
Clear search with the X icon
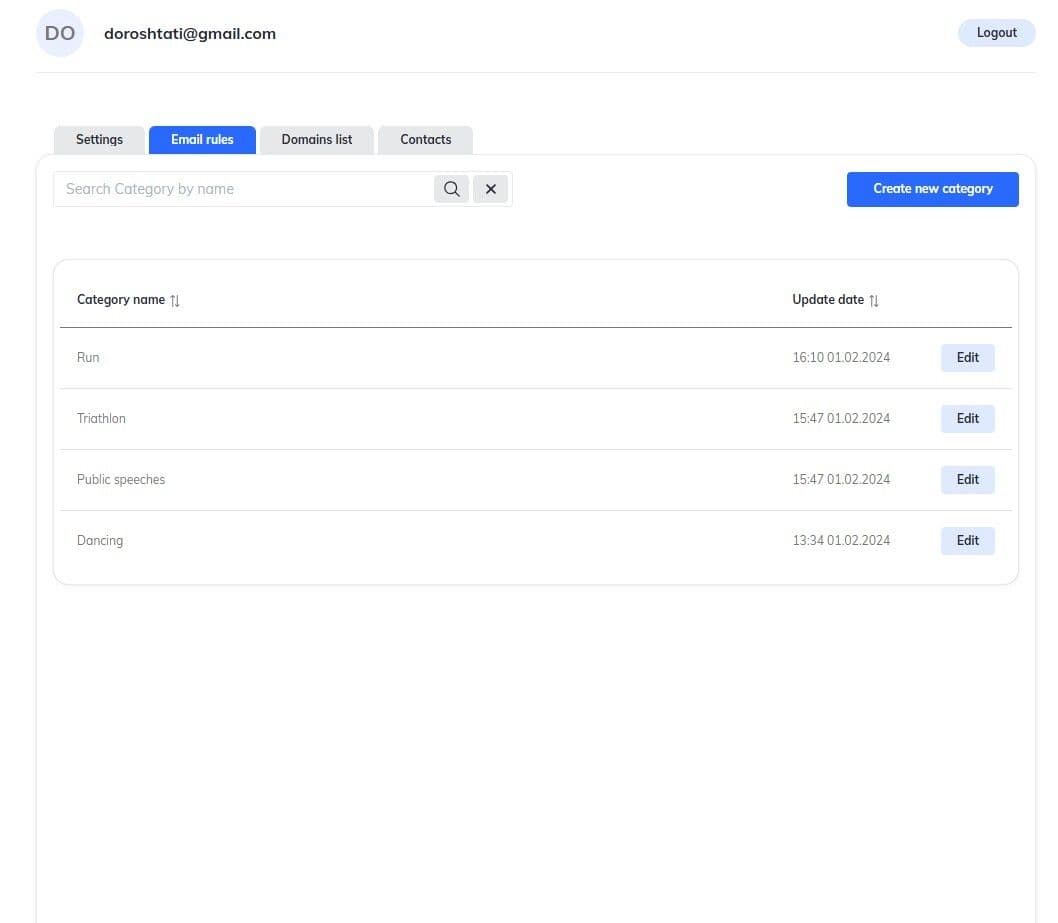[x=490, y=189]
